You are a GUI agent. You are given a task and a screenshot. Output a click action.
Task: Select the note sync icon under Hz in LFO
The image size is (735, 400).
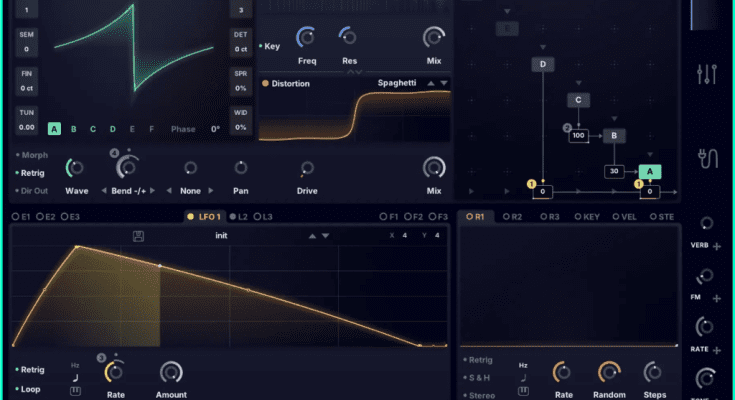click(x=76, y=377)
